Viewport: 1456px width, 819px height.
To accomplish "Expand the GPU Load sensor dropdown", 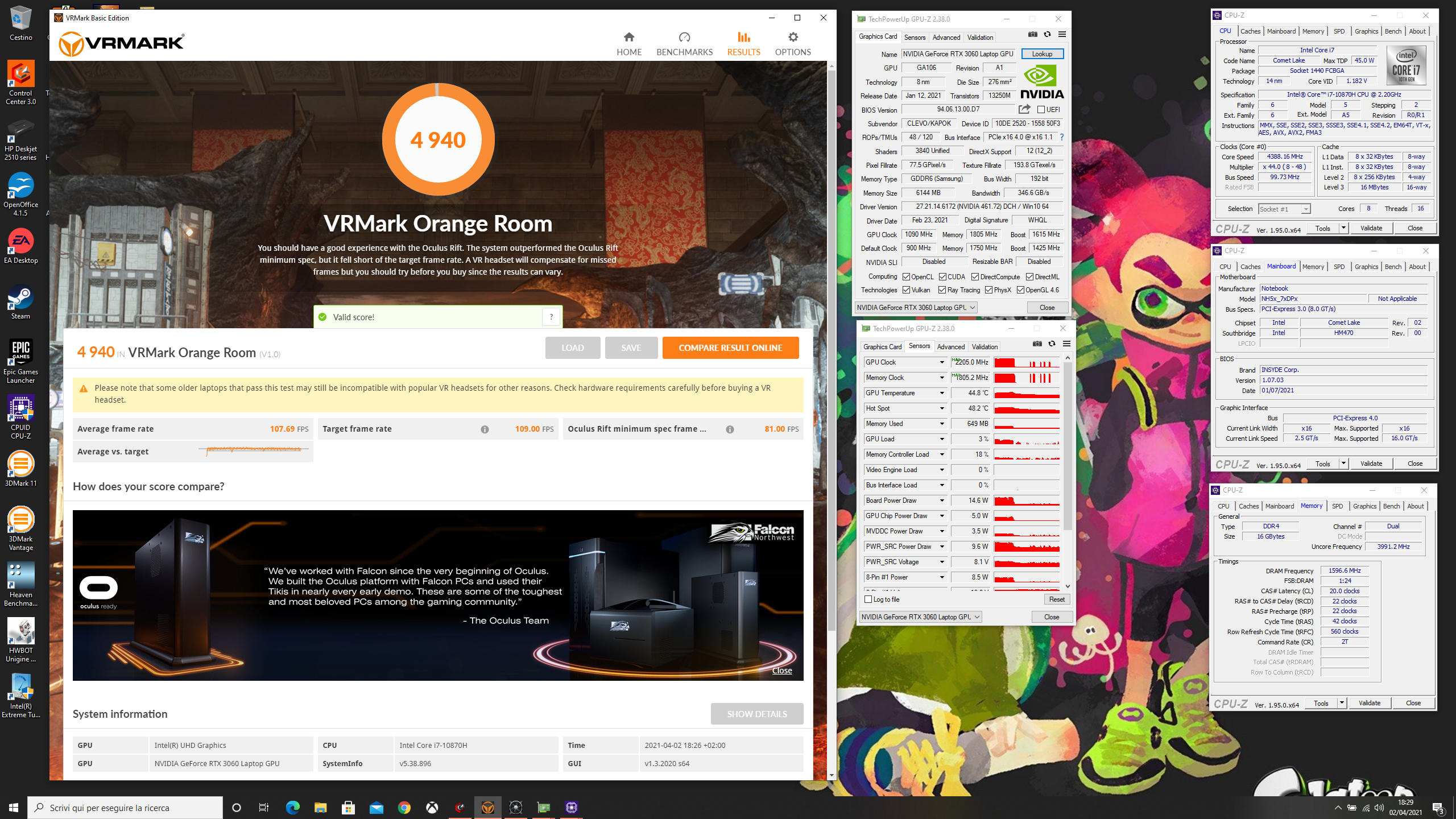I will 942,439.
